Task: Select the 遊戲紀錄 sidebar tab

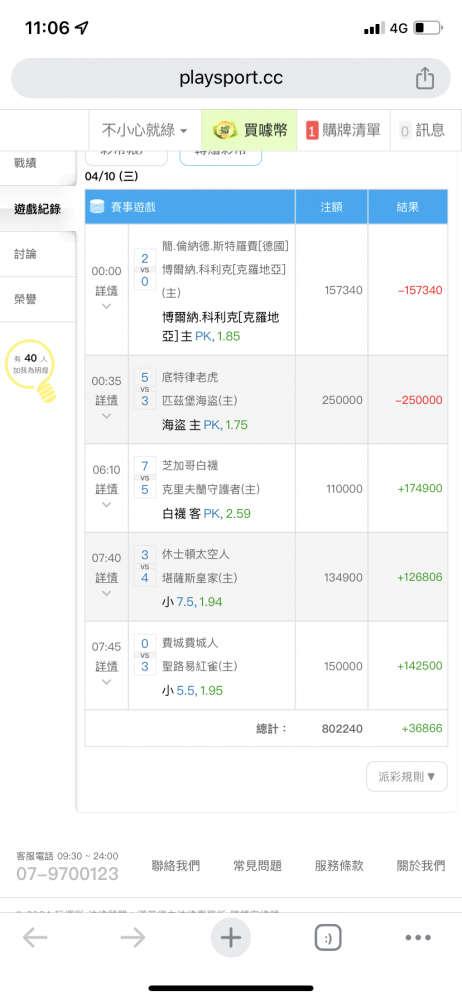Action: tap(38, 209)
